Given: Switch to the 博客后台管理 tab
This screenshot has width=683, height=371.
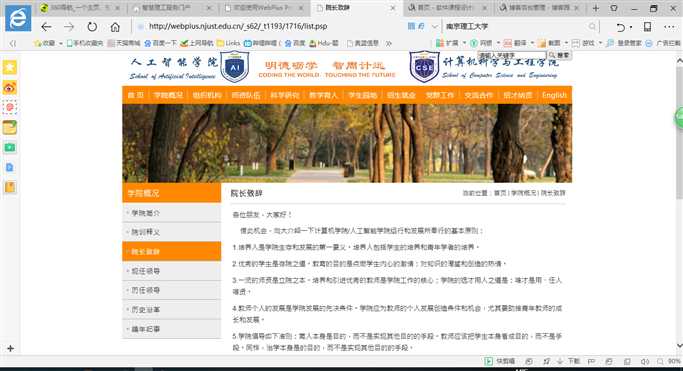Looking at the screenshot, I should [x=539, y=8].
